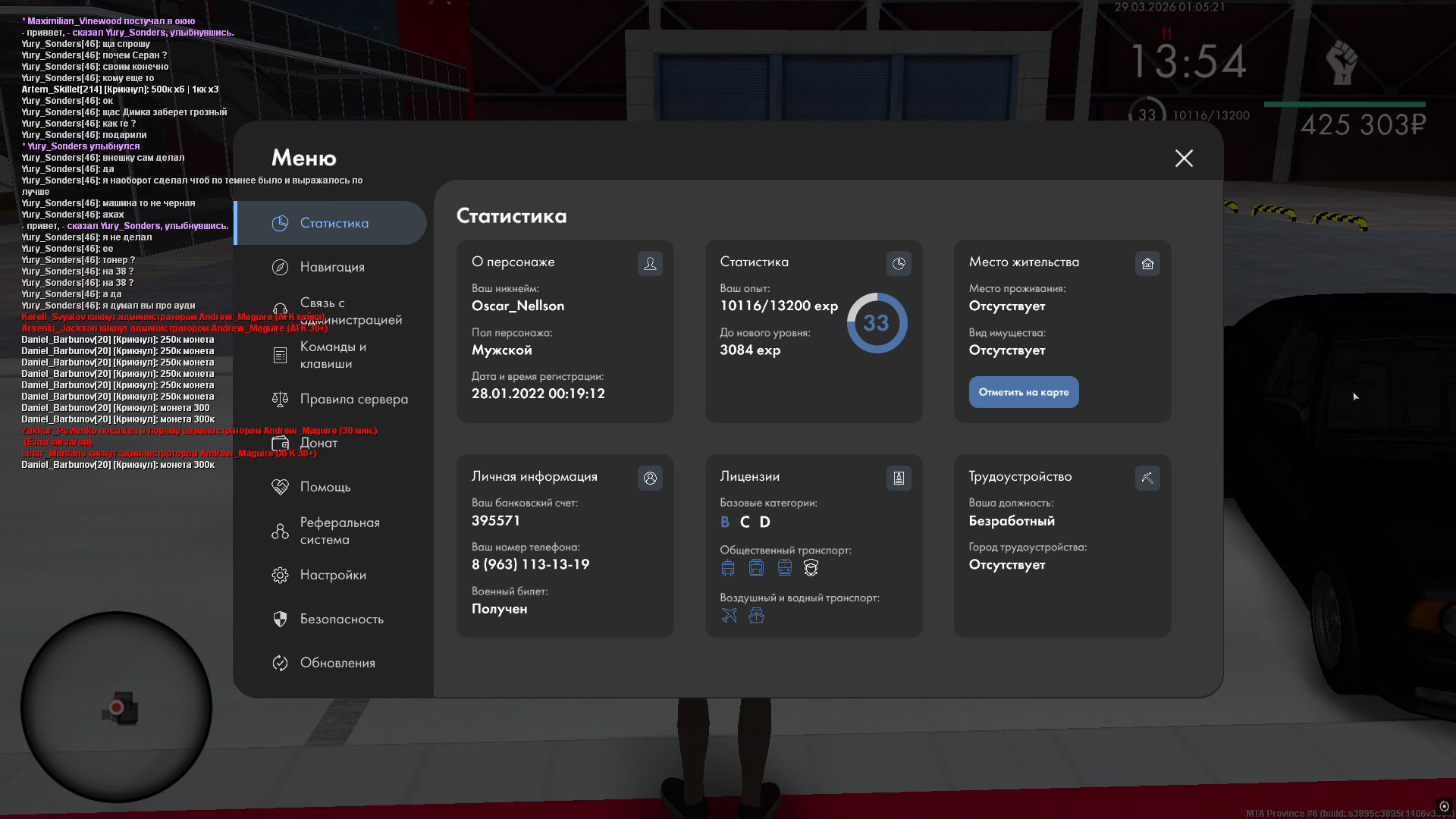1456x819 pixels.
Task: Click the airplane license icon
Action: coord(729,615)
